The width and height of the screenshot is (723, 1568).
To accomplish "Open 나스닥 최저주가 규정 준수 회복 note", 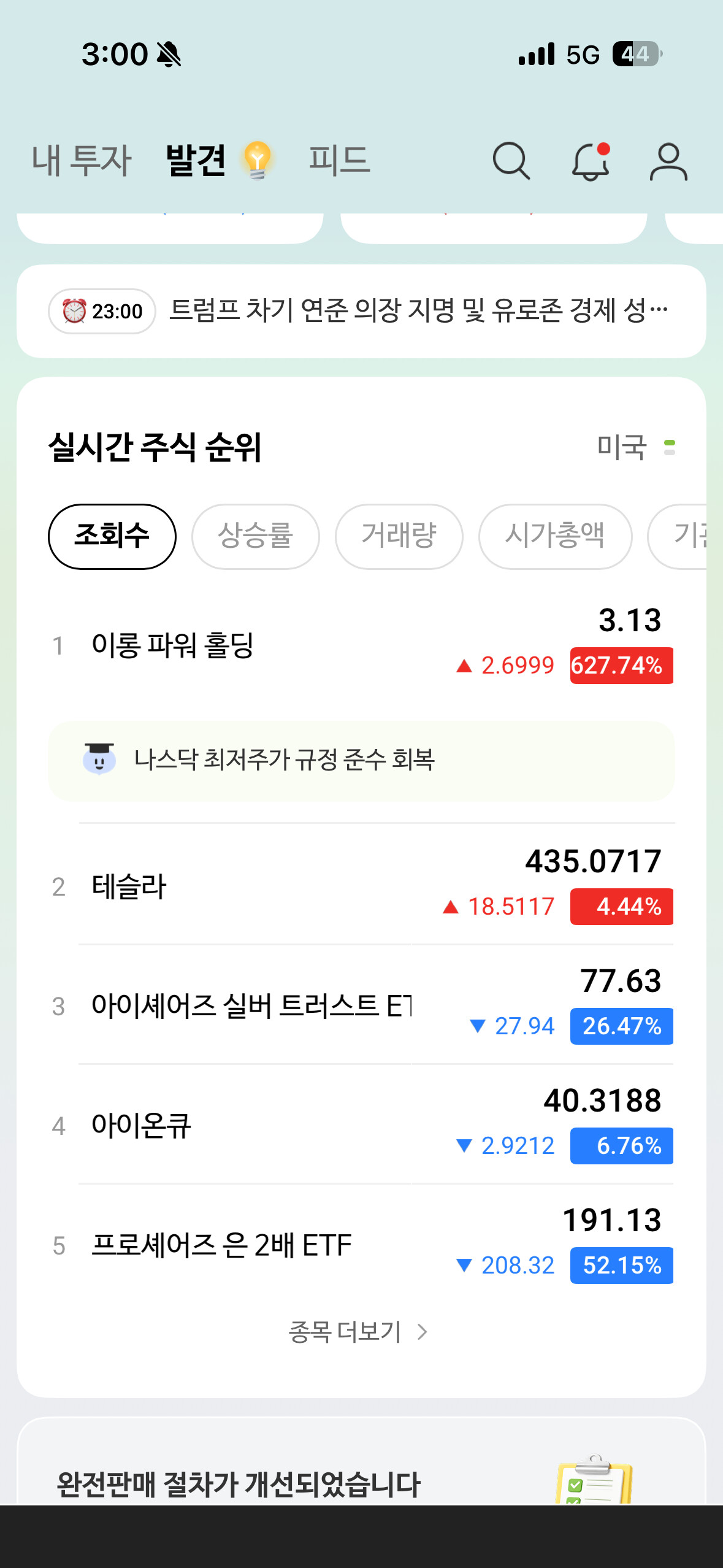I will pos(285,759).
